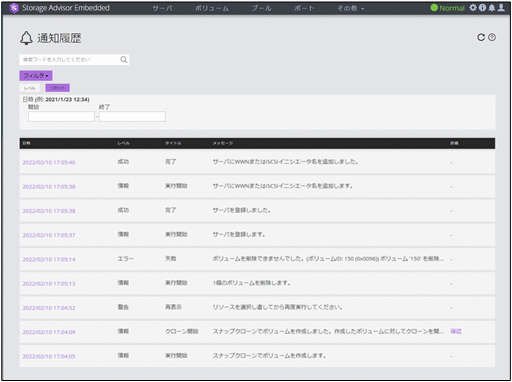Sort by the メッセージ column header
The width and height of the screenshot is (512, 382).
coord(223,143)
